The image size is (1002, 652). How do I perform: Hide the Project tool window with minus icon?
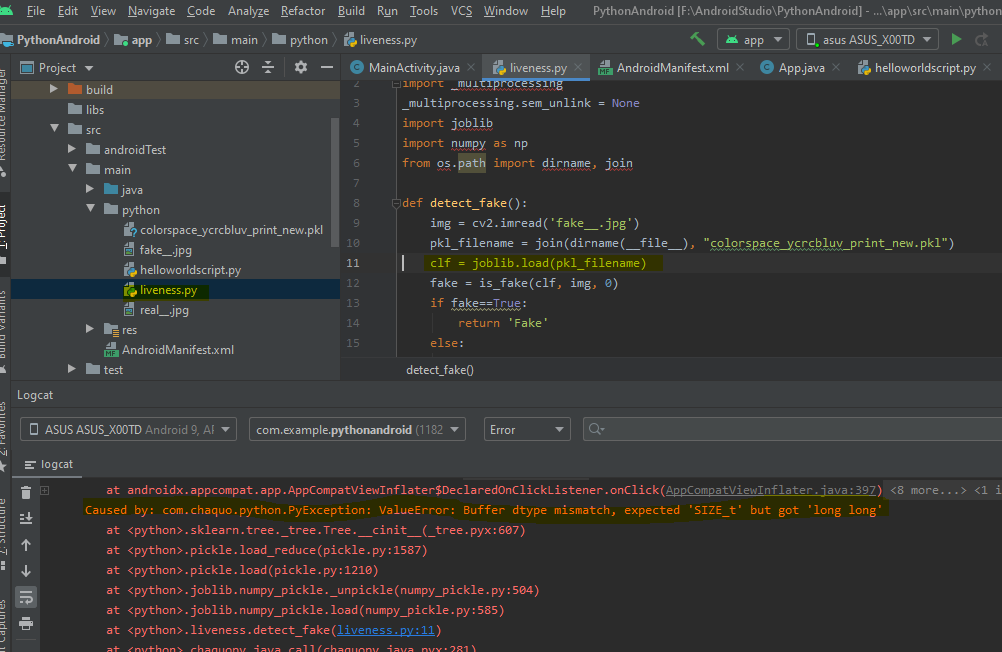[326, 67]
